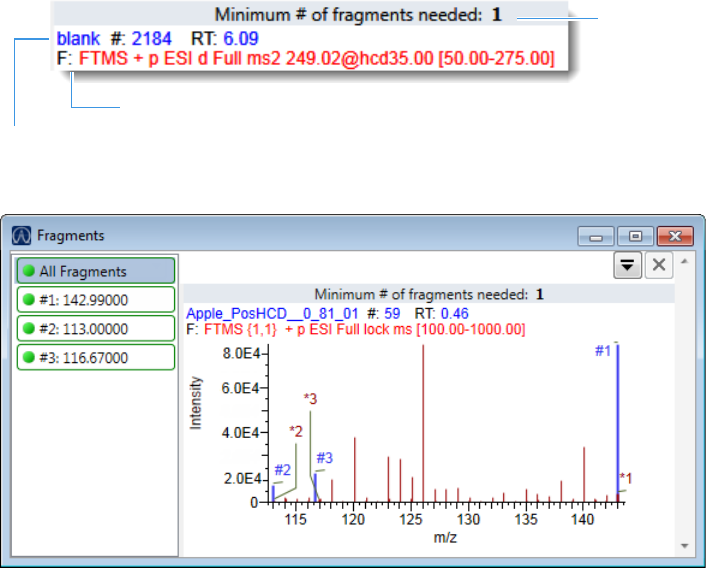Click the m/z axis label
Viewport: 706px width, 568px height.
(445, 538)
